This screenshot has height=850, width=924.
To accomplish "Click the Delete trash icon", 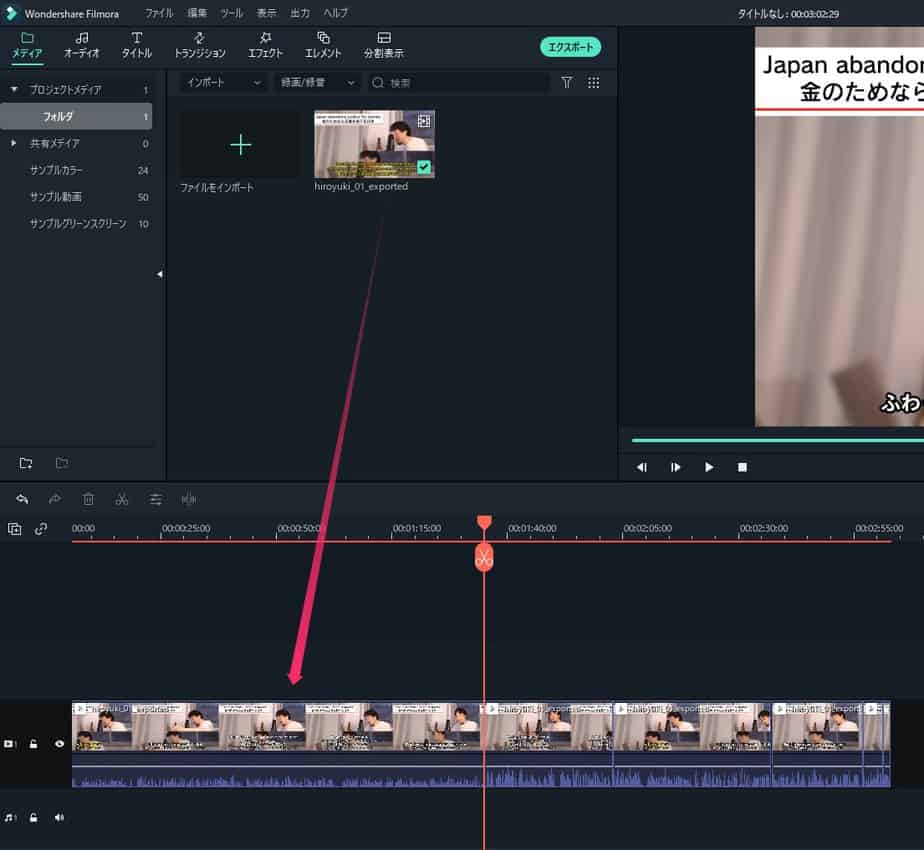I will (88, 499).
